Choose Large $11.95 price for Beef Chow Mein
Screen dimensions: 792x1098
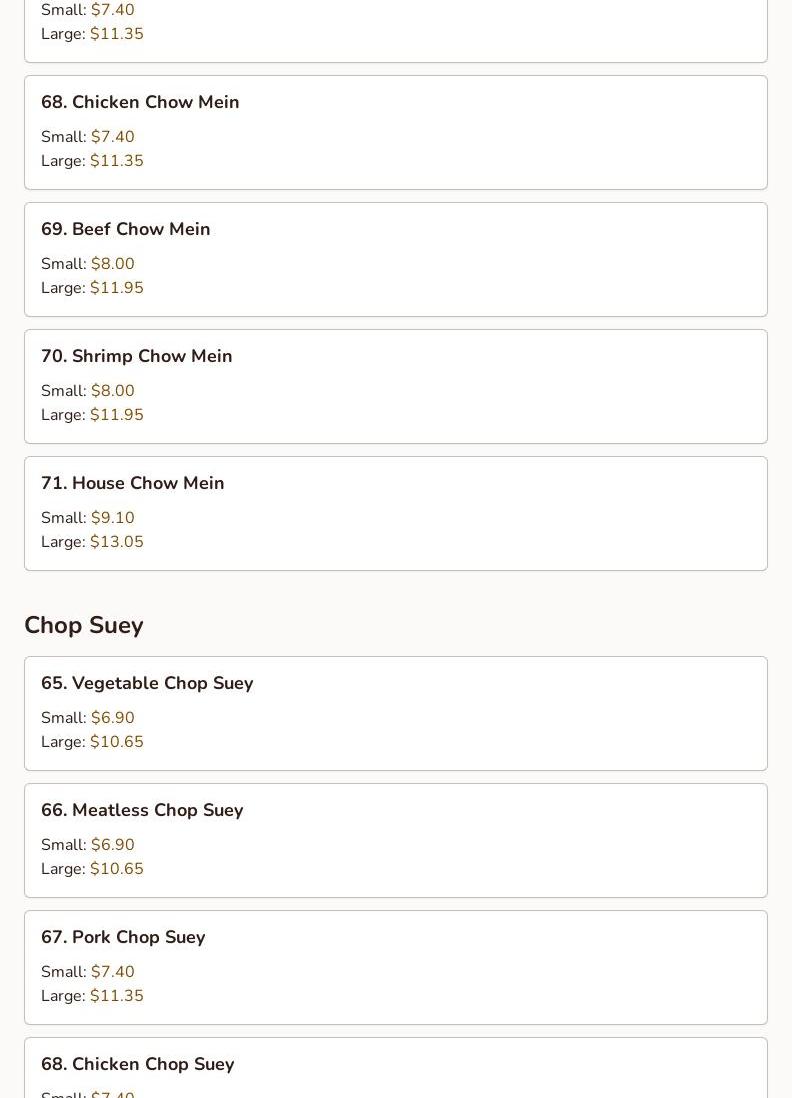coord(92,288)
